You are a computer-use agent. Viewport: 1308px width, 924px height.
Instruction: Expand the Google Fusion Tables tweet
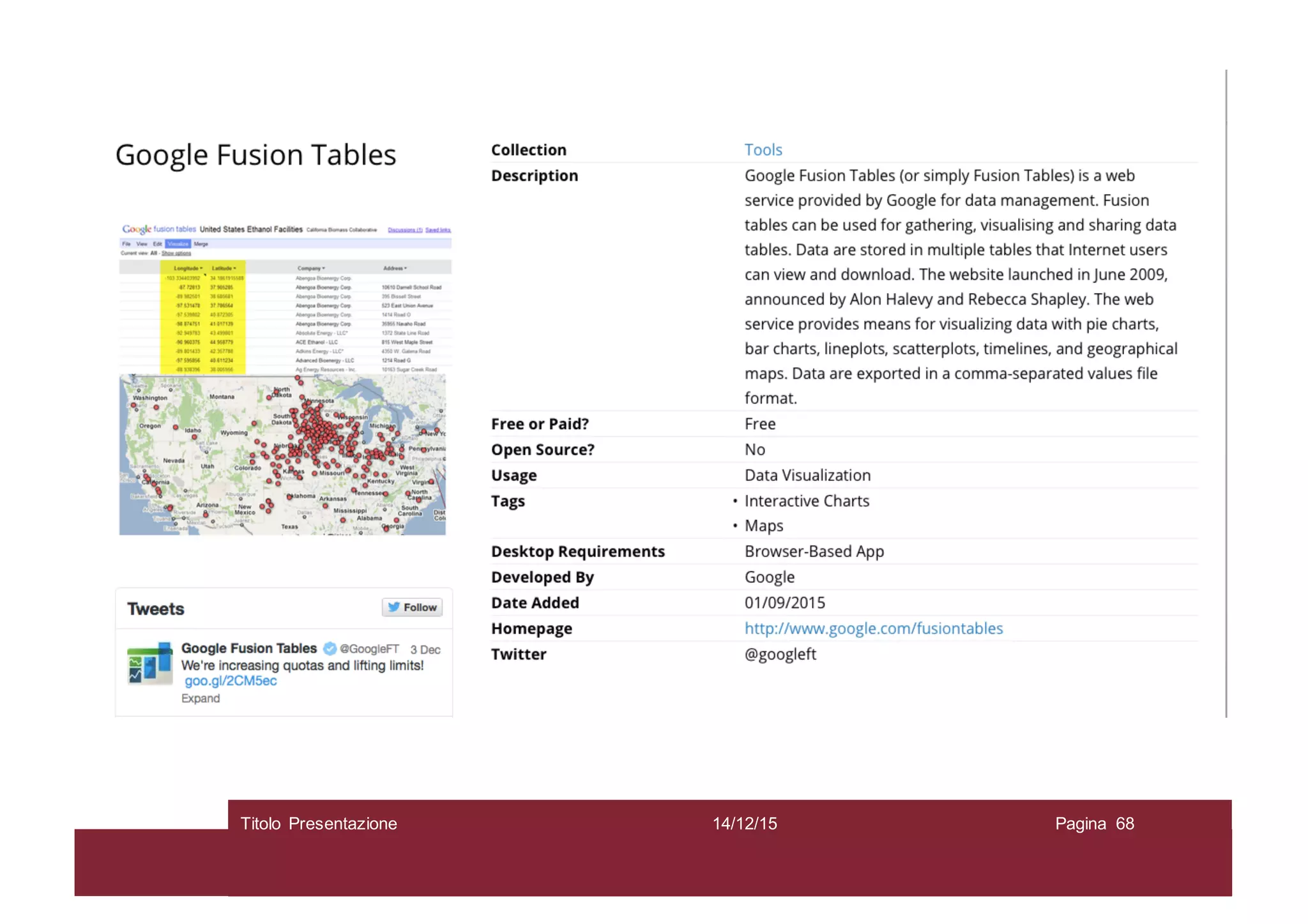200,699
